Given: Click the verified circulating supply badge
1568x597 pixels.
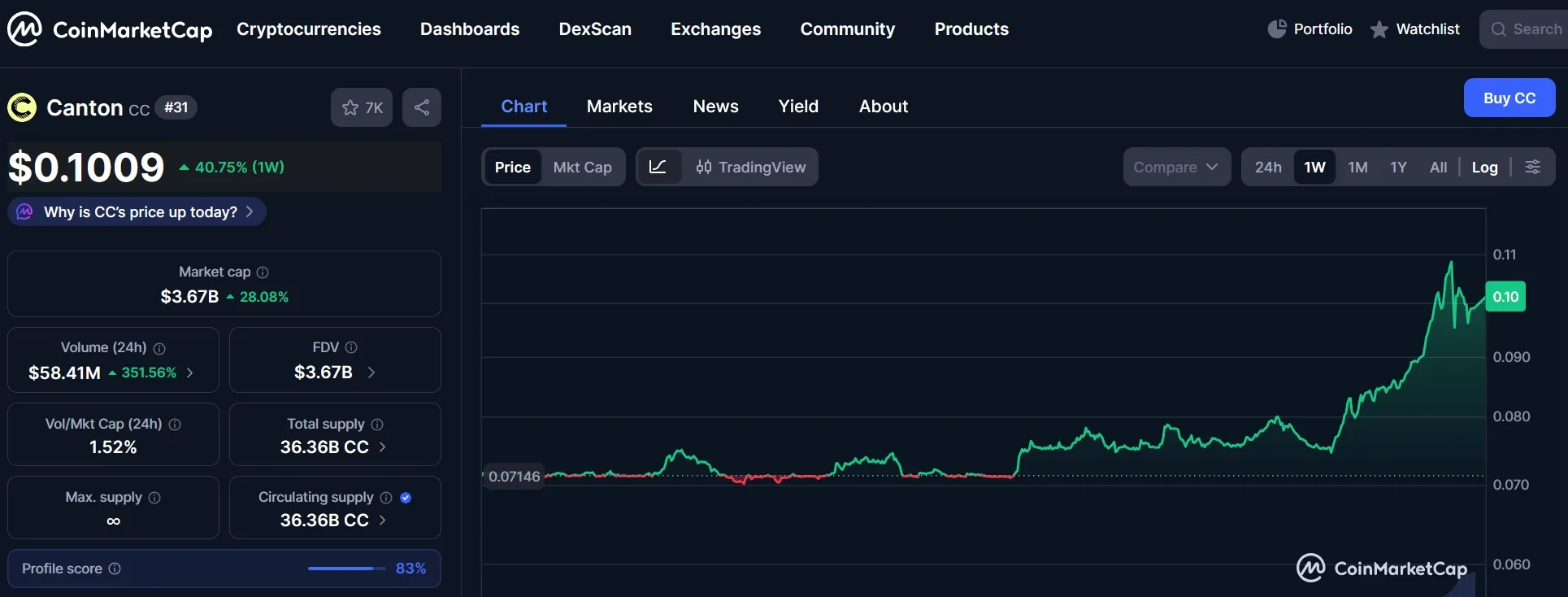Looking at the screenshot, I should pyautogui.click(x=406, y=498).
